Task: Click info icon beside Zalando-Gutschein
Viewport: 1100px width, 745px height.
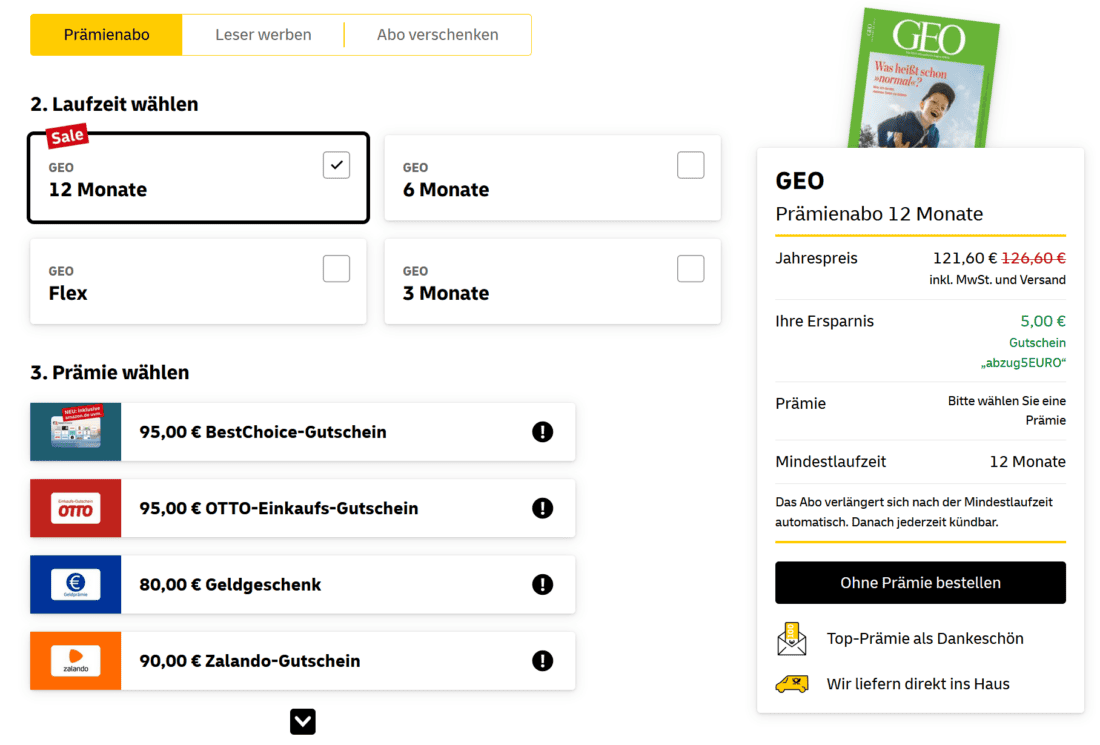Action: pos(542,660)
